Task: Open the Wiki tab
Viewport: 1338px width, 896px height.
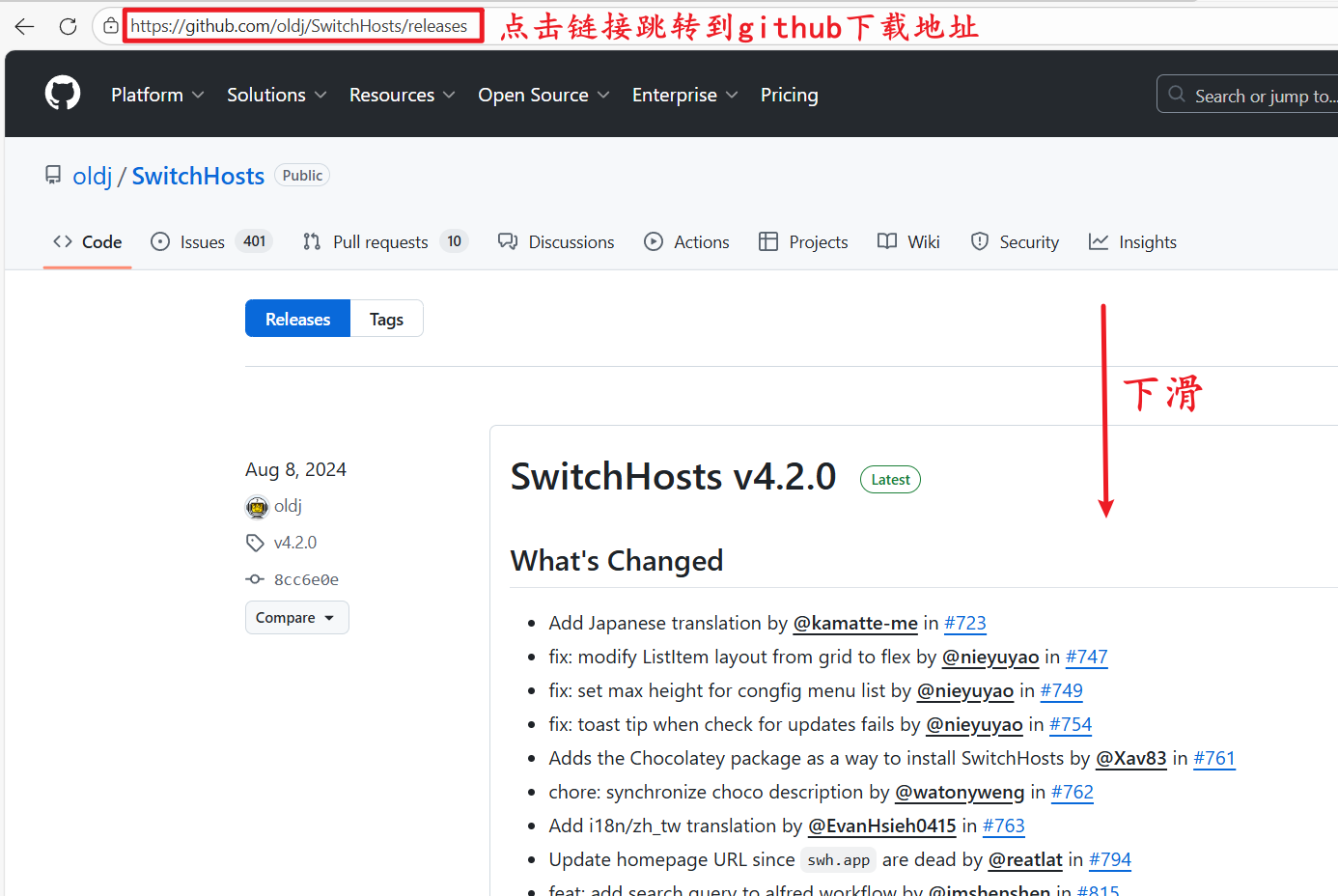Action: (x=908, y=242)
